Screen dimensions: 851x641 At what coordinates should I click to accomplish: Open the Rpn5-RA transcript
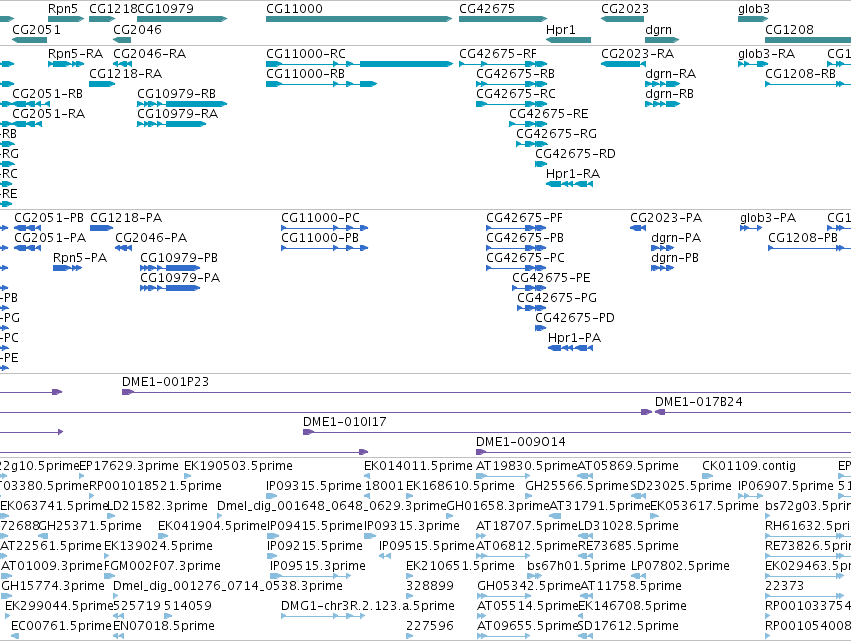(x=66, y=64)
